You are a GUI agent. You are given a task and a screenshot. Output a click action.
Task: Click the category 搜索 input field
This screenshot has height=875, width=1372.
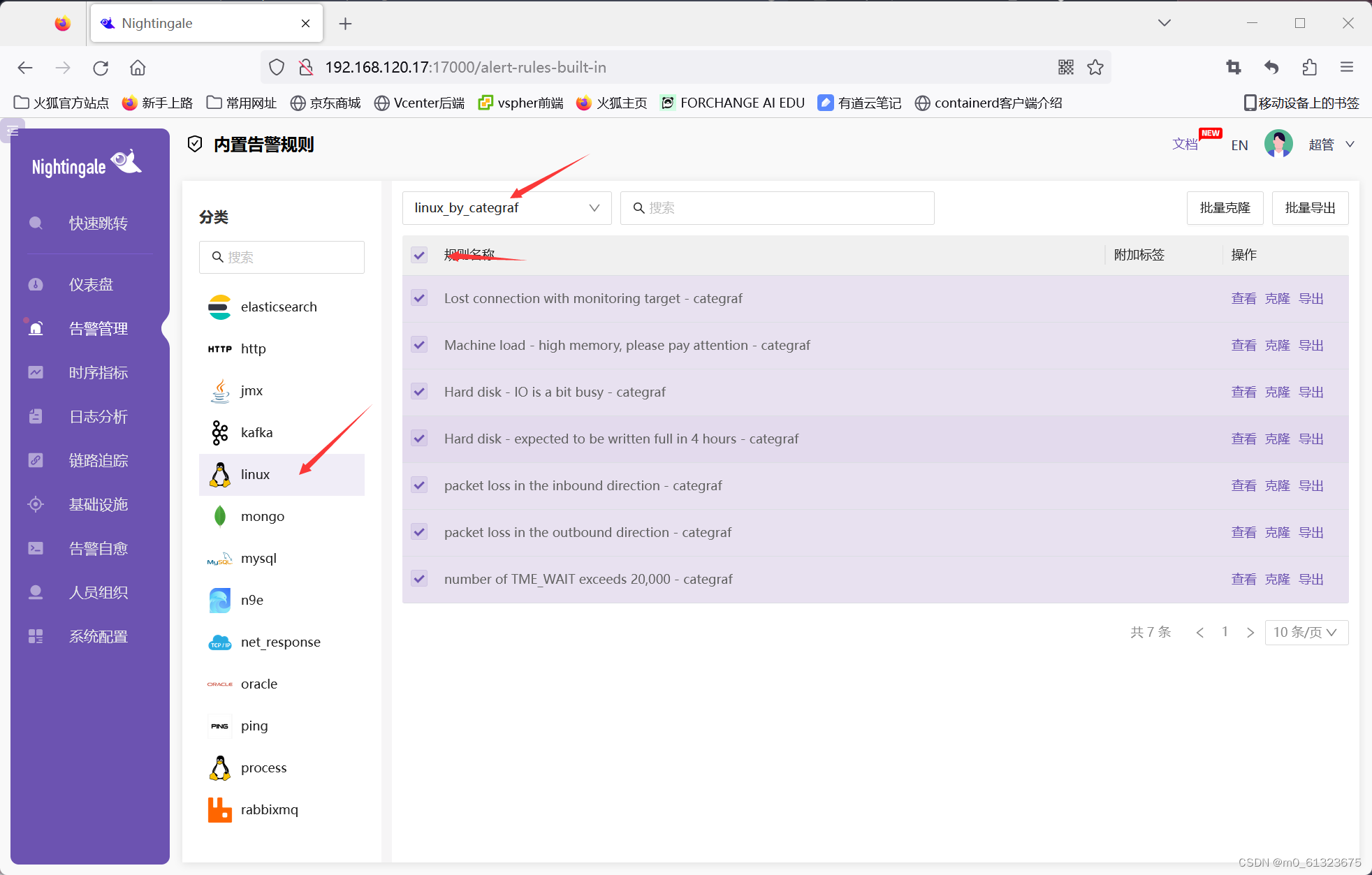click(288, 258)
